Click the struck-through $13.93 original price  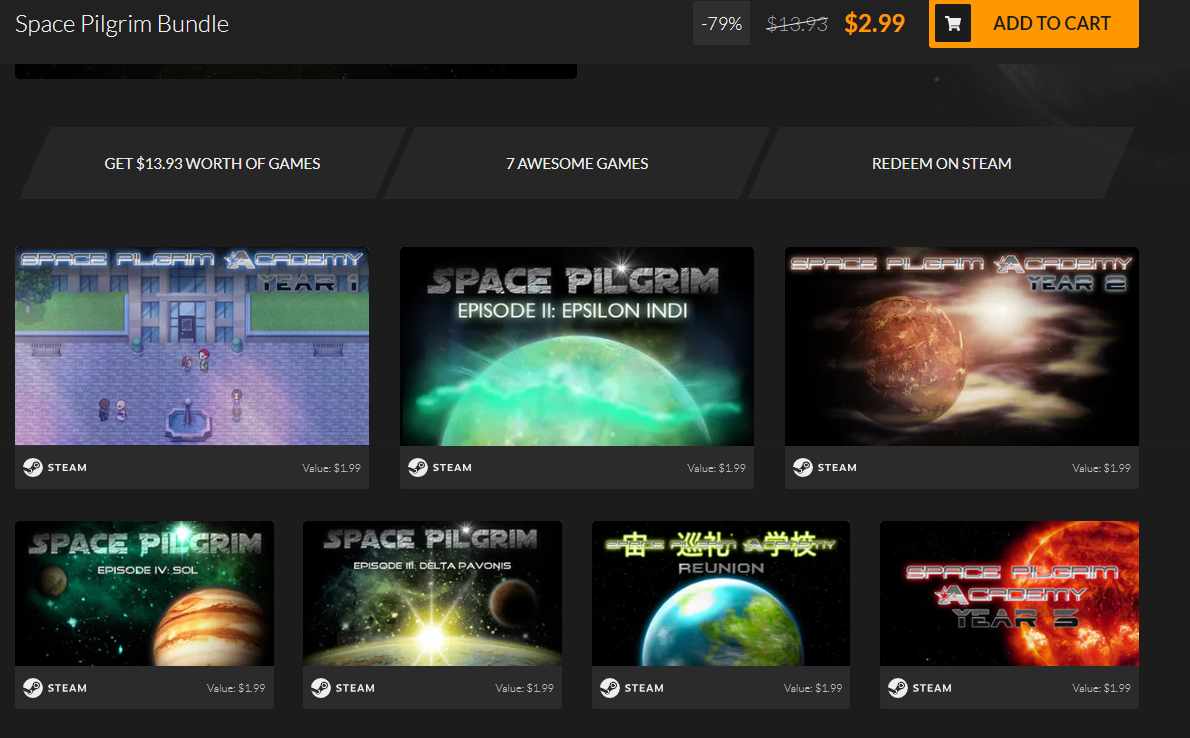[x=797, y=24]
